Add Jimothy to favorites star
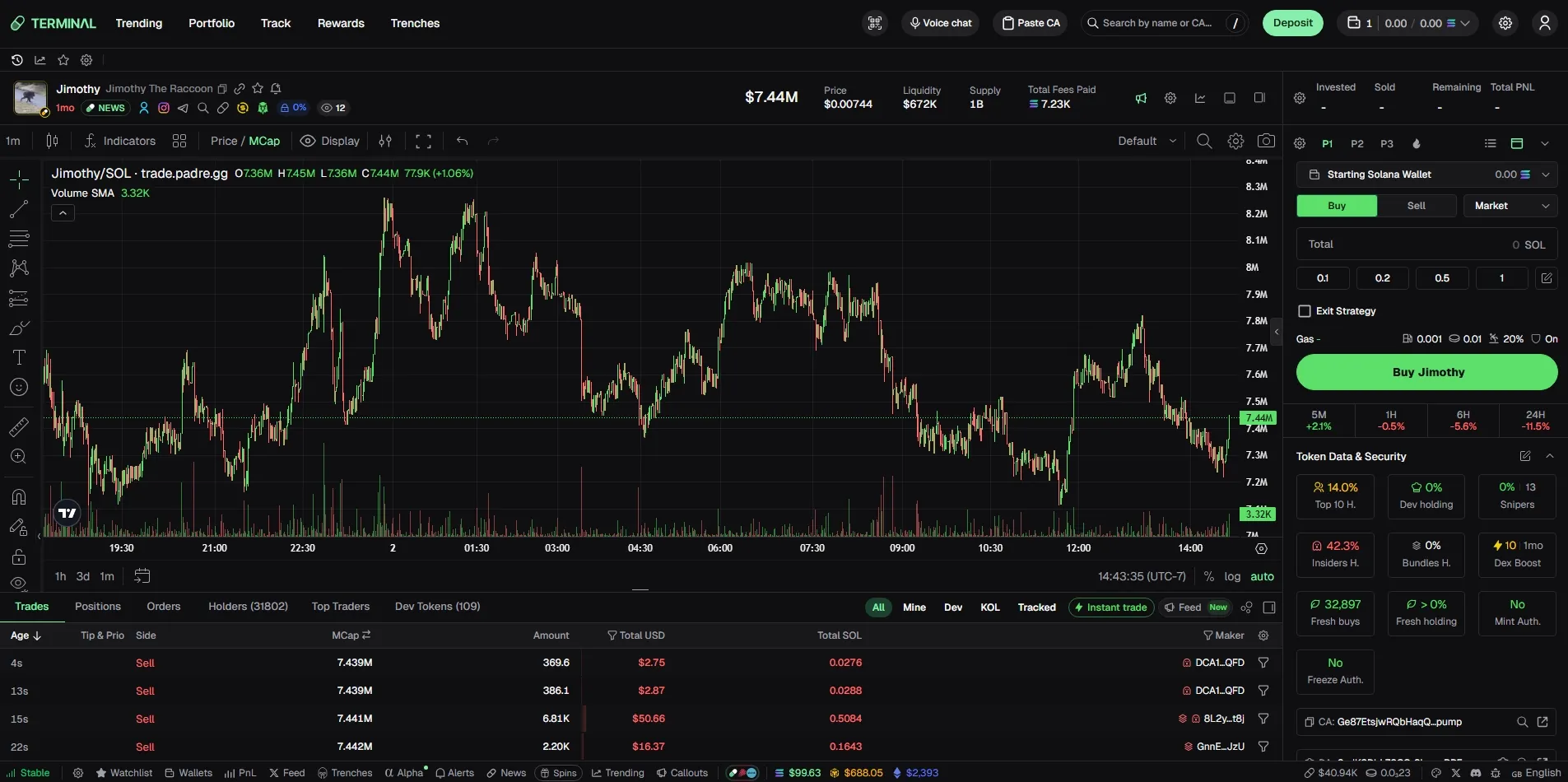This screenshot has width=1568, height=782. pos(258,88)
